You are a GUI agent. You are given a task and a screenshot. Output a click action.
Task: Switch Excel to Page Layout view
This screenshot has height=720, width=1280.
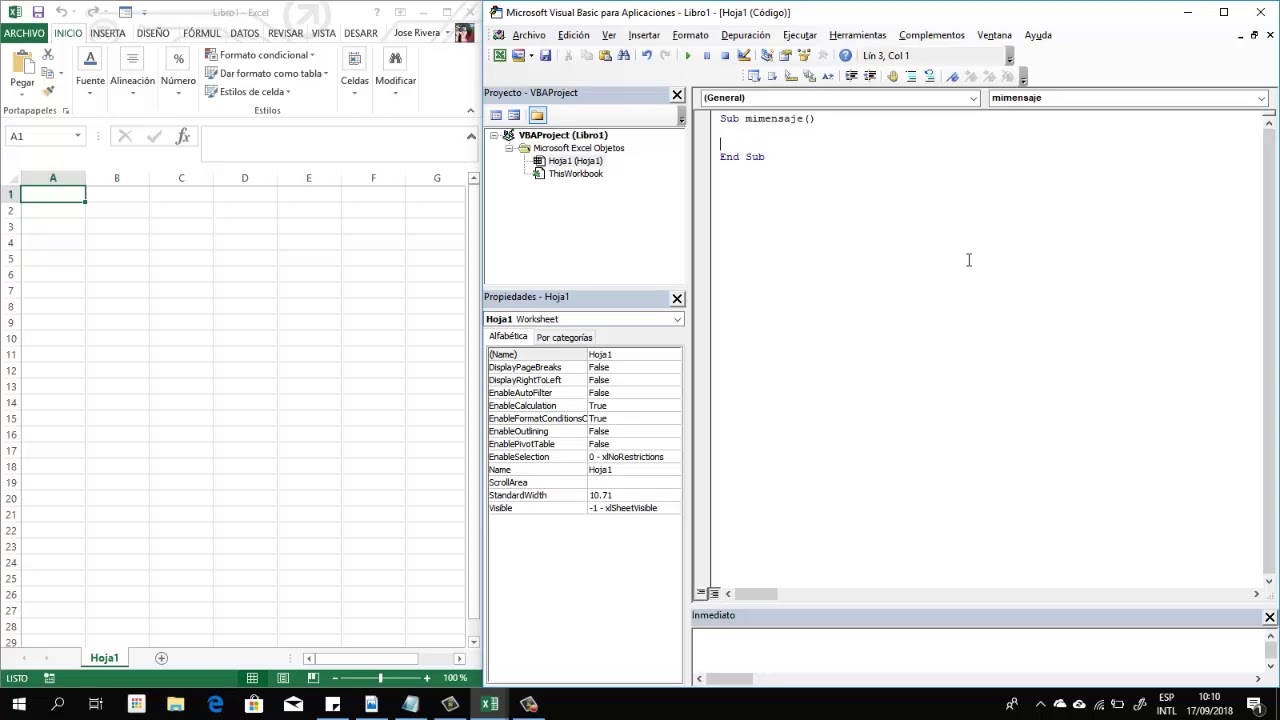coord(283,678)
